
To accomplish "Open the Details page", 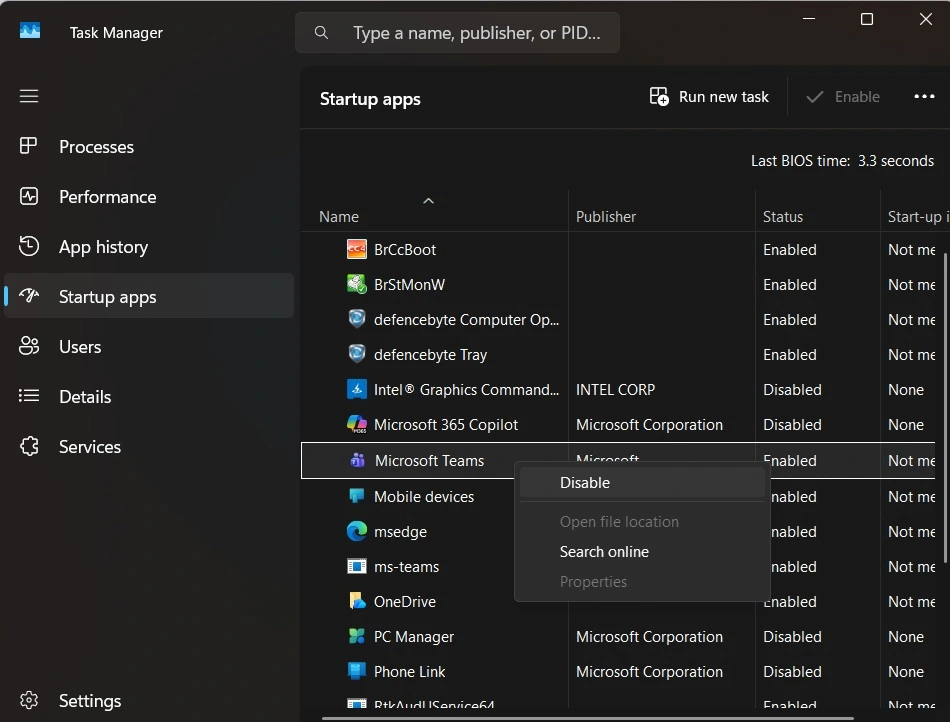I will (x=149, y=396).
